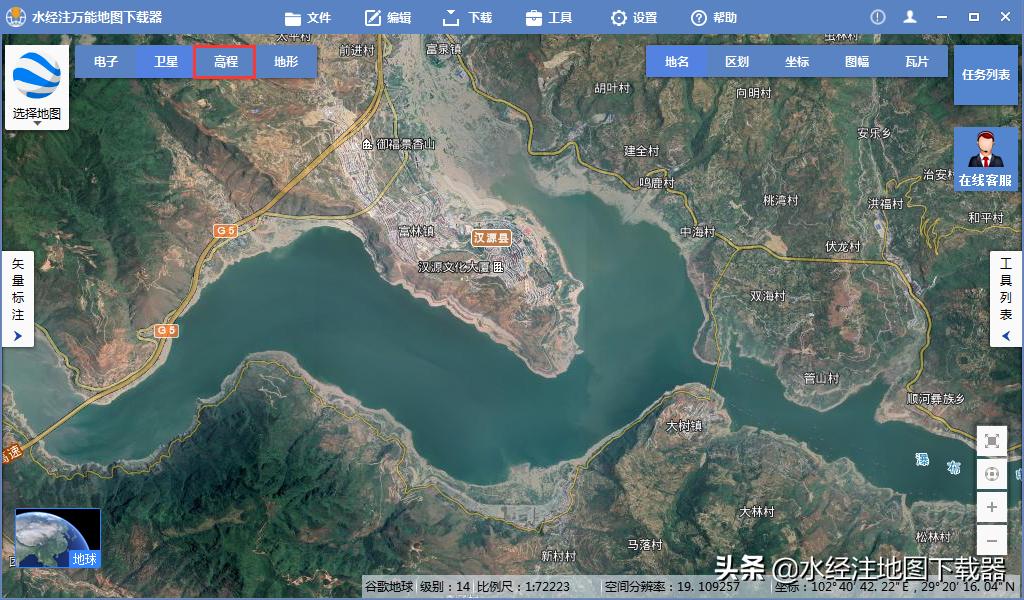Click the pencil edit icon beside 编辑
This screenshot has height=600, width=1024.
[372, 18]
